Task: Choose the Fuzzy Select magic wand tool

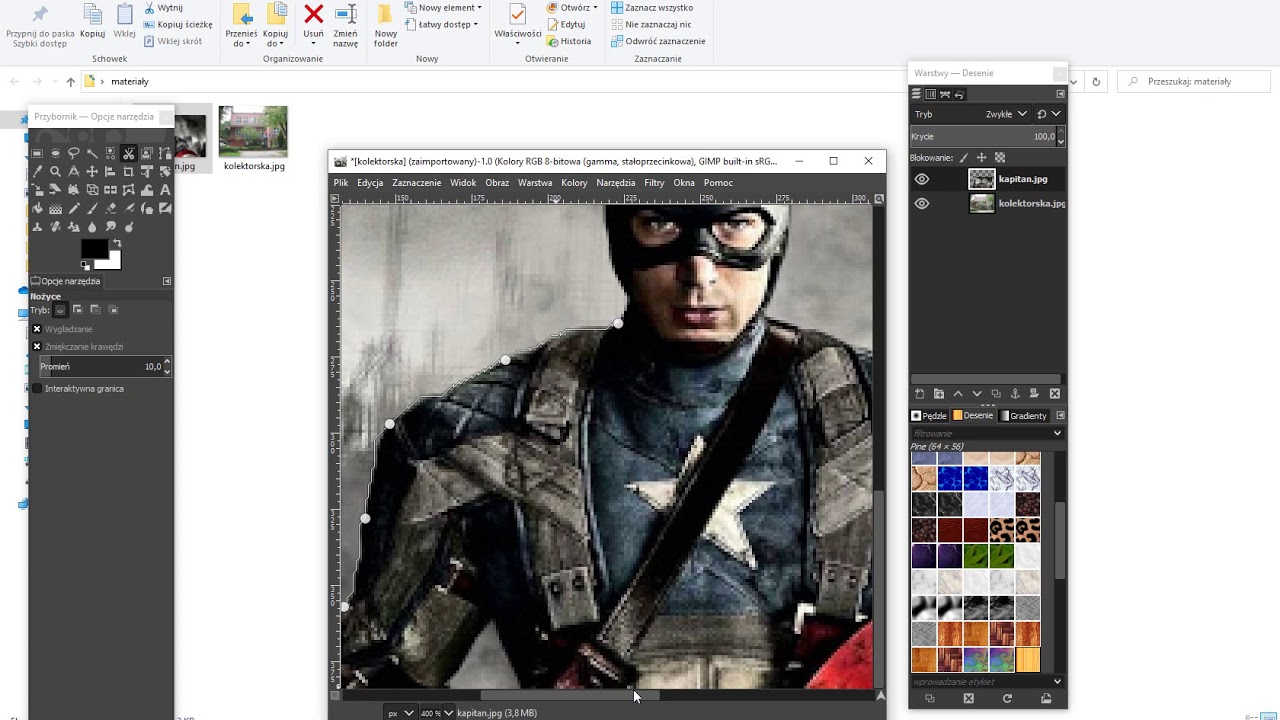Action: coord(92,153)
